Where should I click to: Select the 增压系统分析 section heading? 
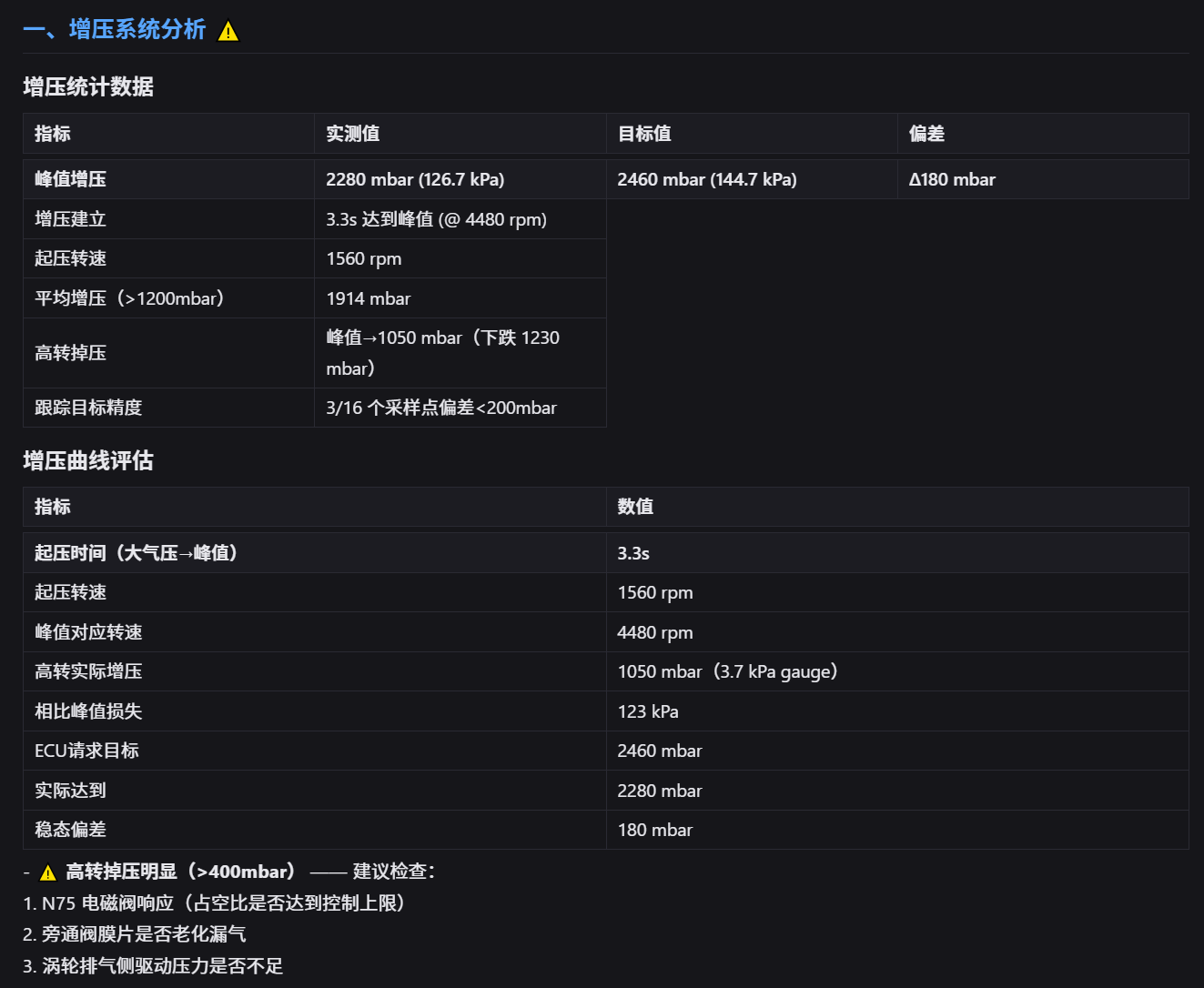[115, 30]
